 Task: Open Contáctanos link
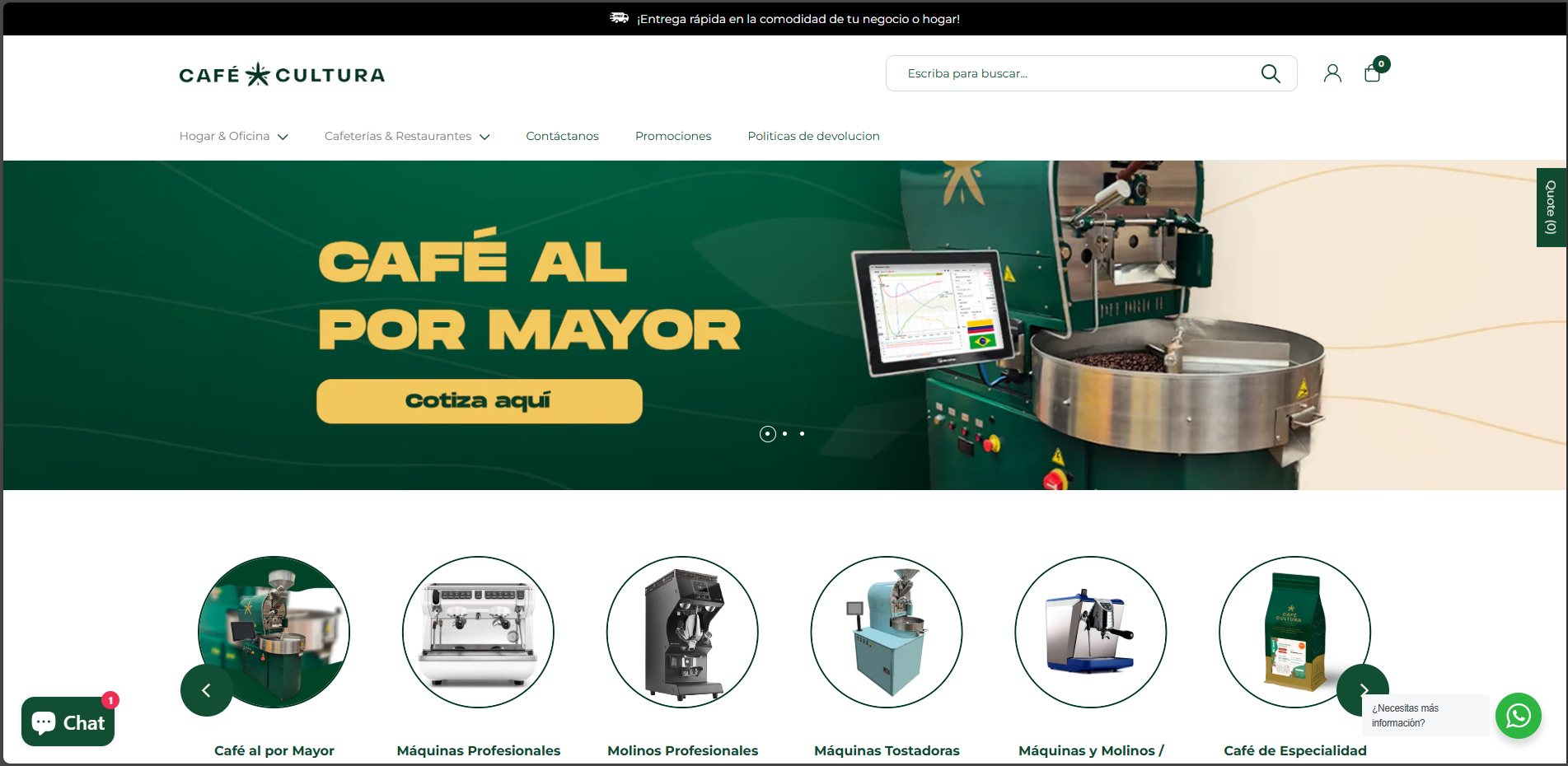click(562, 136)
